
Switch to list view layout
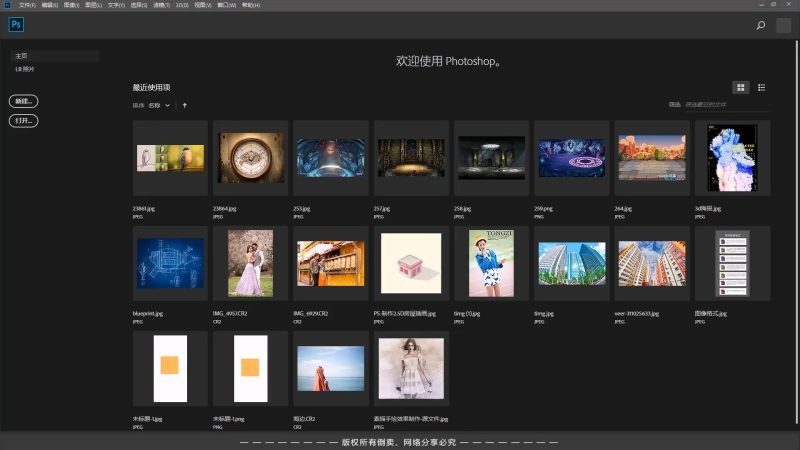(761, 88)
